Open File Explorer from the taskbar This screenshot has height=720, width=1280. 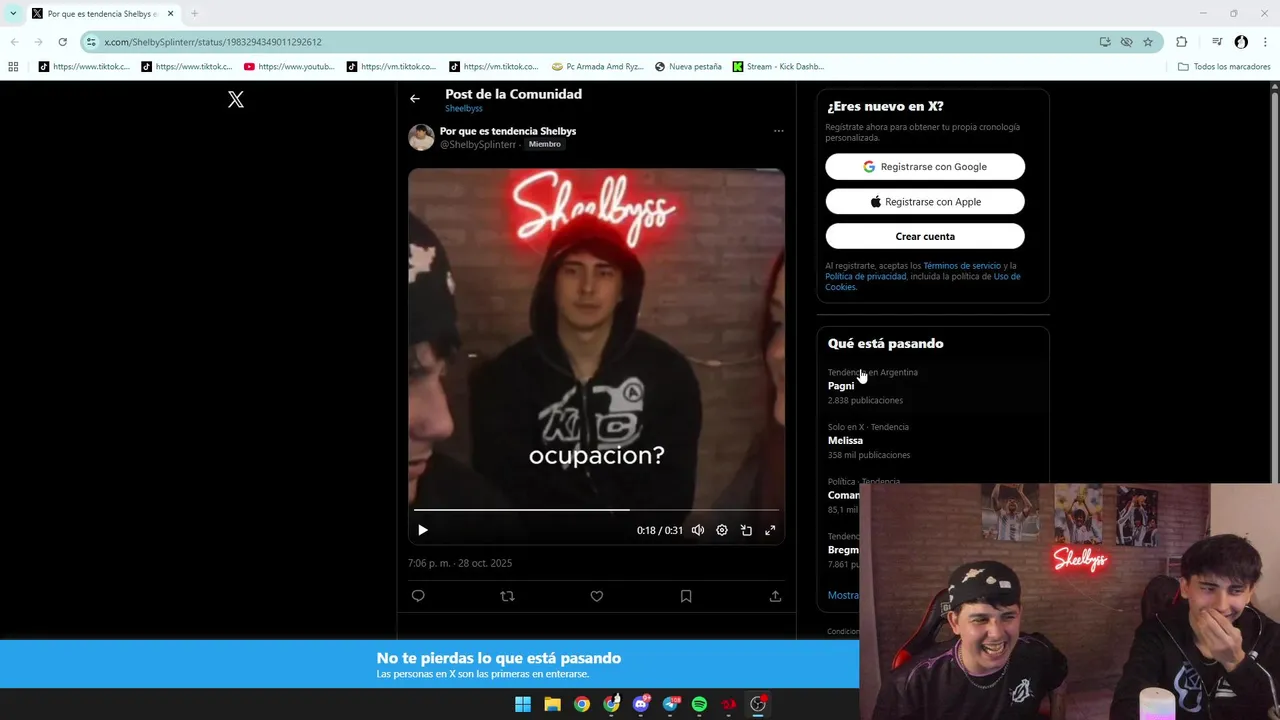[x=552, y=704]
